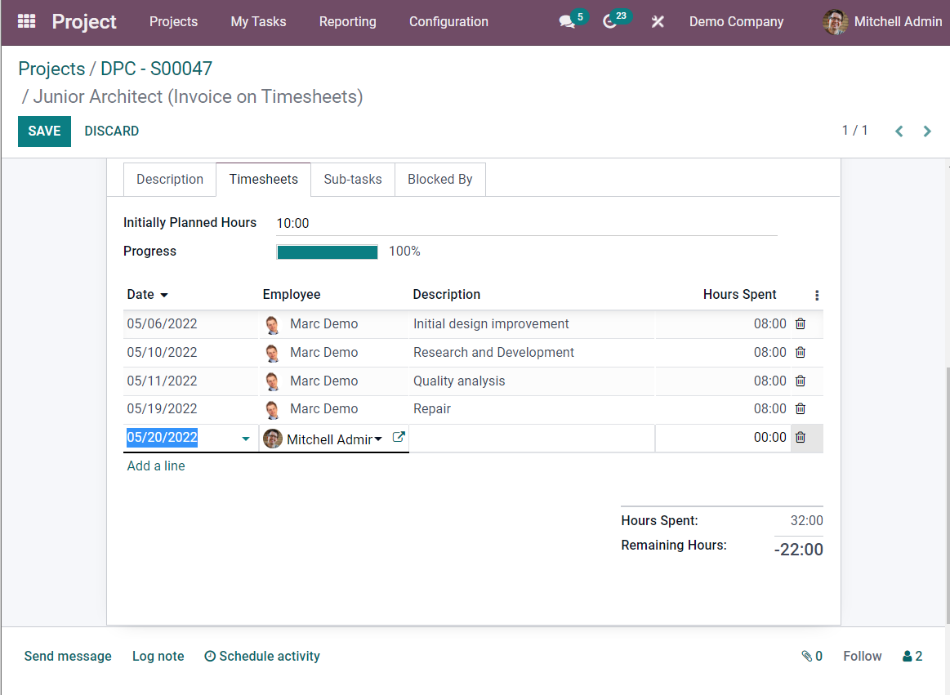Add a line to the timesheets
This screenshot has height=696, width=950.
(155, 465)
